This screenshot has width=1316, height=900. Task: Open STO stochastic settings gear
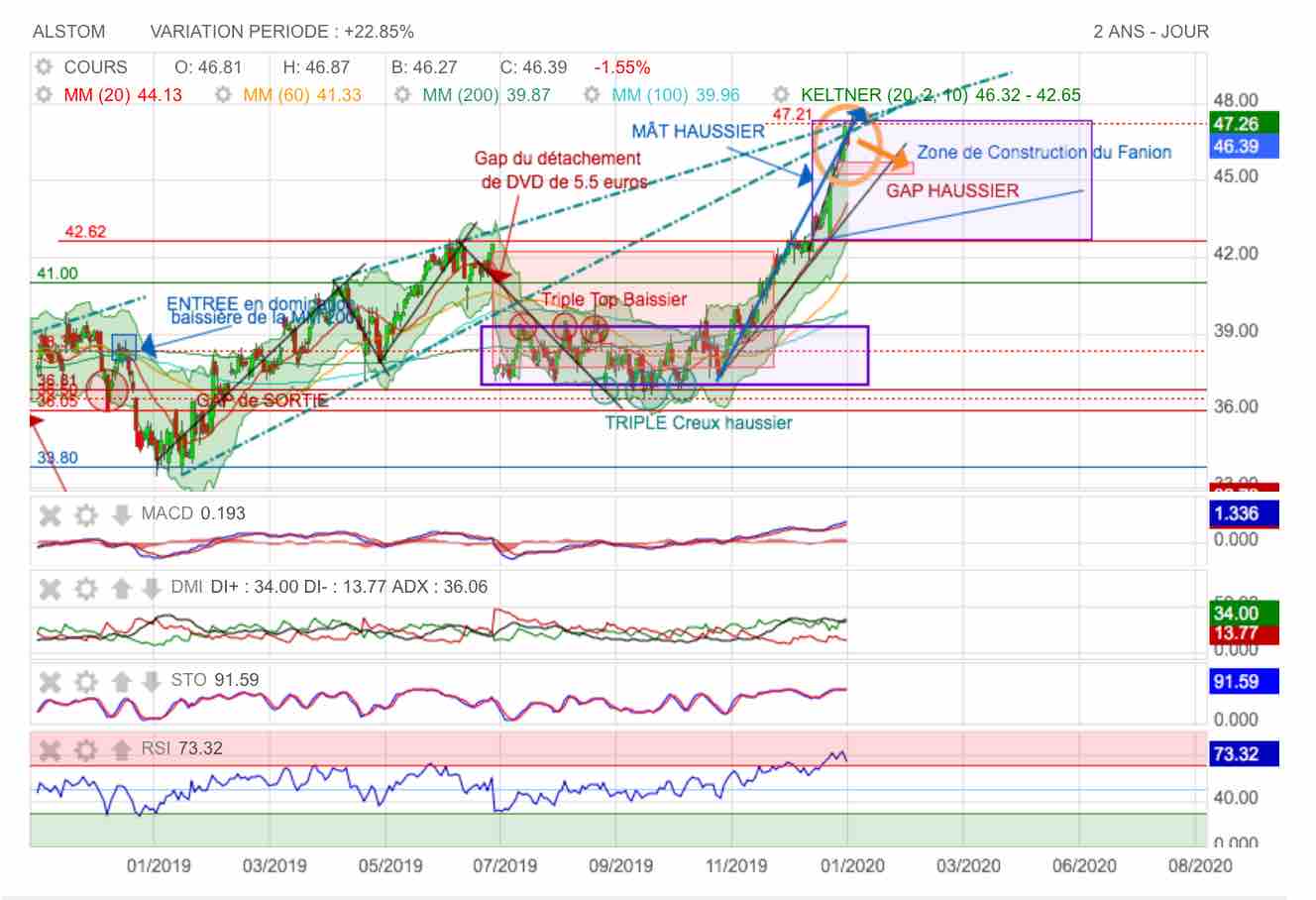pos(86,681)
